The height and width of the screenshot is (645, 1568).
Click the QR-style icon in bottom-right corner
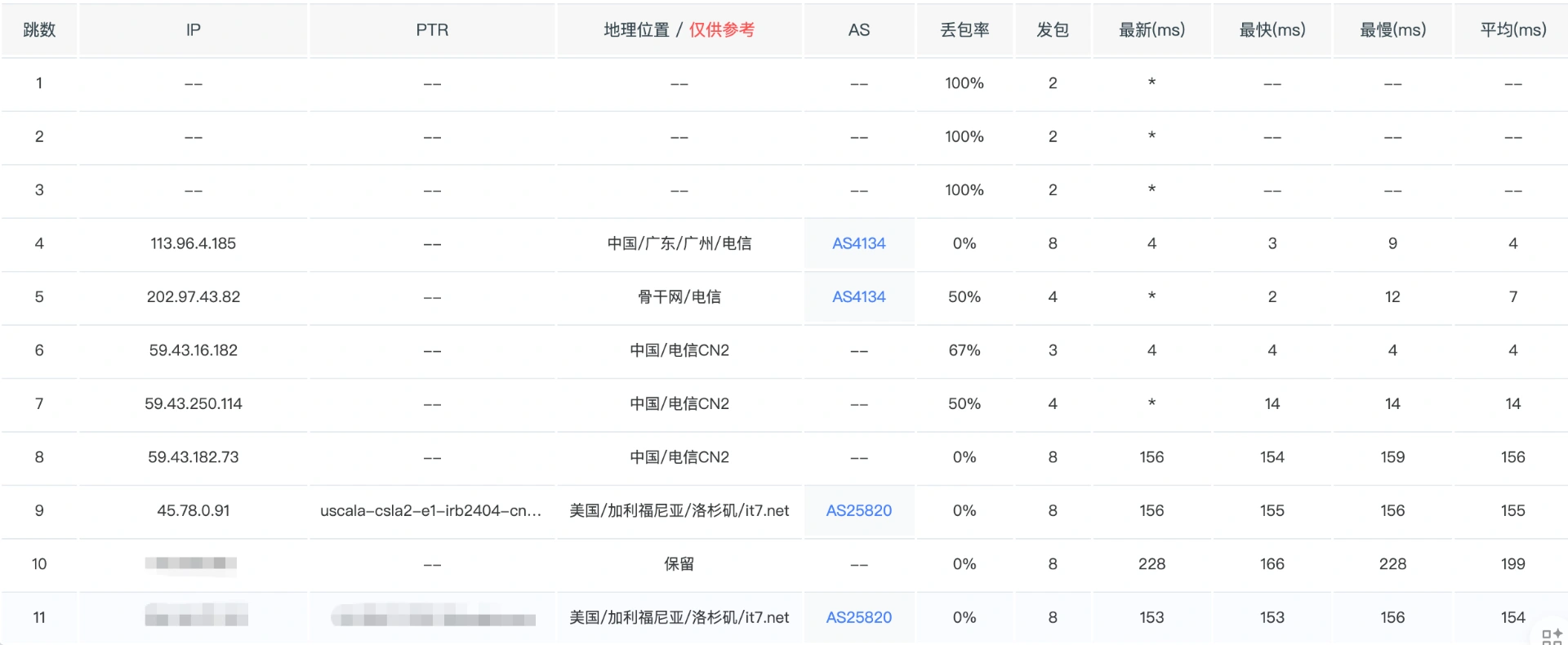(1551, 636)
